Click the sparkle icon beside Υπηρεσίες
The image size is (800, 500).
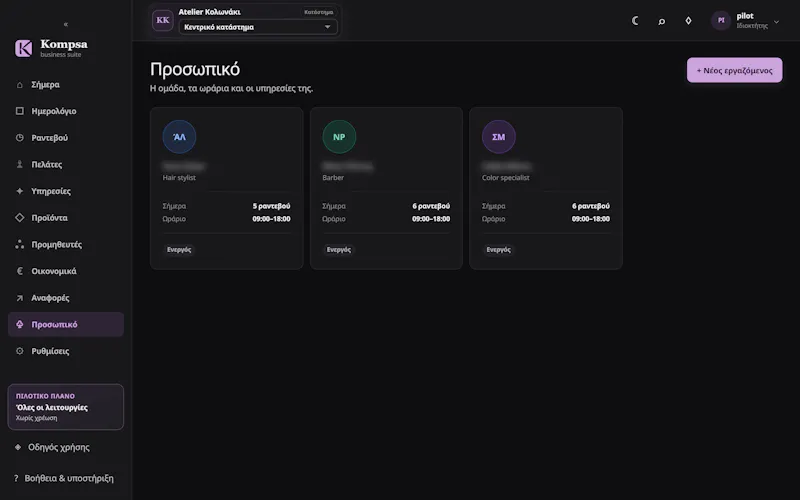(x=19, y=191)
